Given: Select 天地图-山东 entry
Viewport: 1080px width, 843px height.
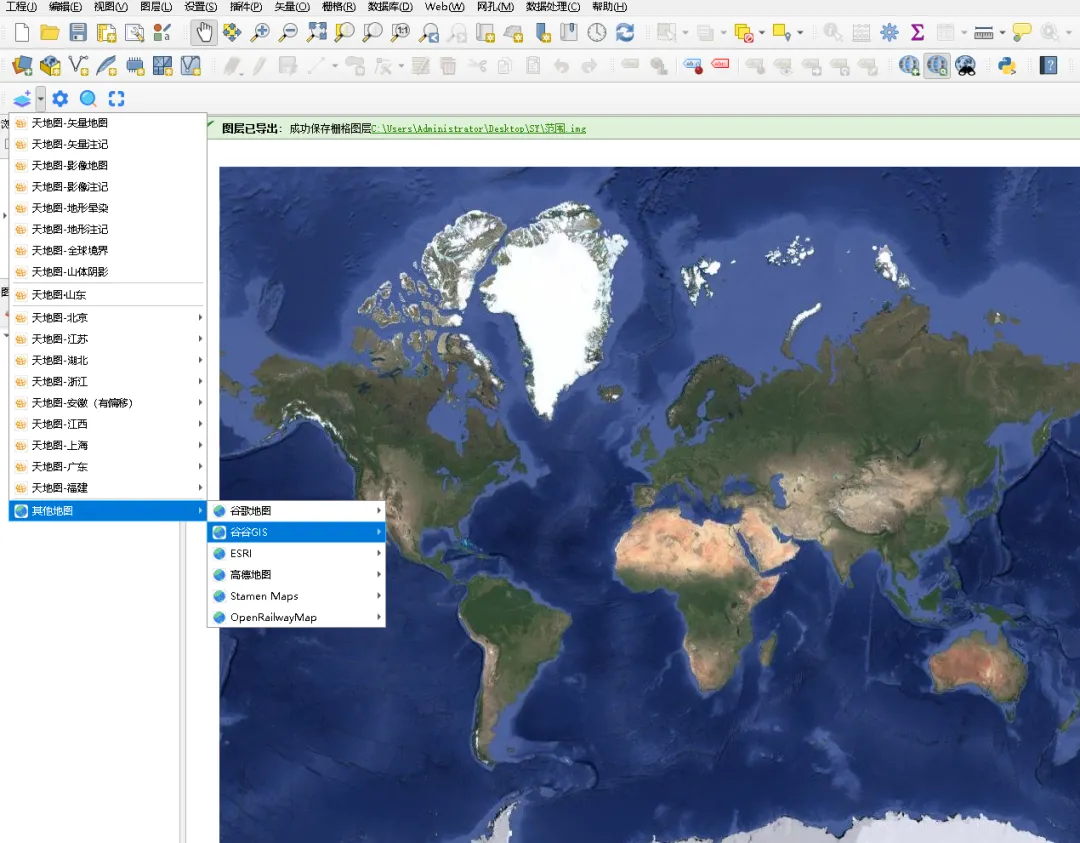Looking at the screenshot, I should tap(109, 295).
